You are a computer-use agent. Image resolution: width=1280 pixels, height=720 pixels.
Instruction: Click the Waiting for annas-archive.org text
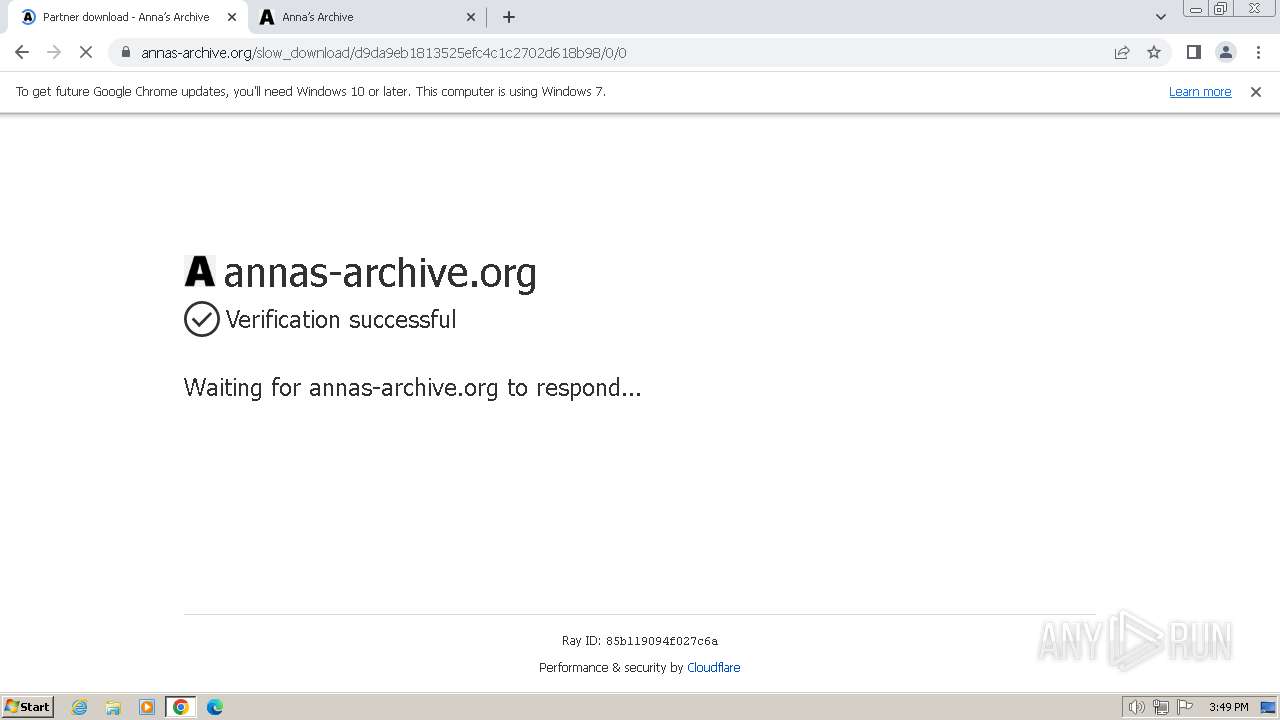pos(412,388)
